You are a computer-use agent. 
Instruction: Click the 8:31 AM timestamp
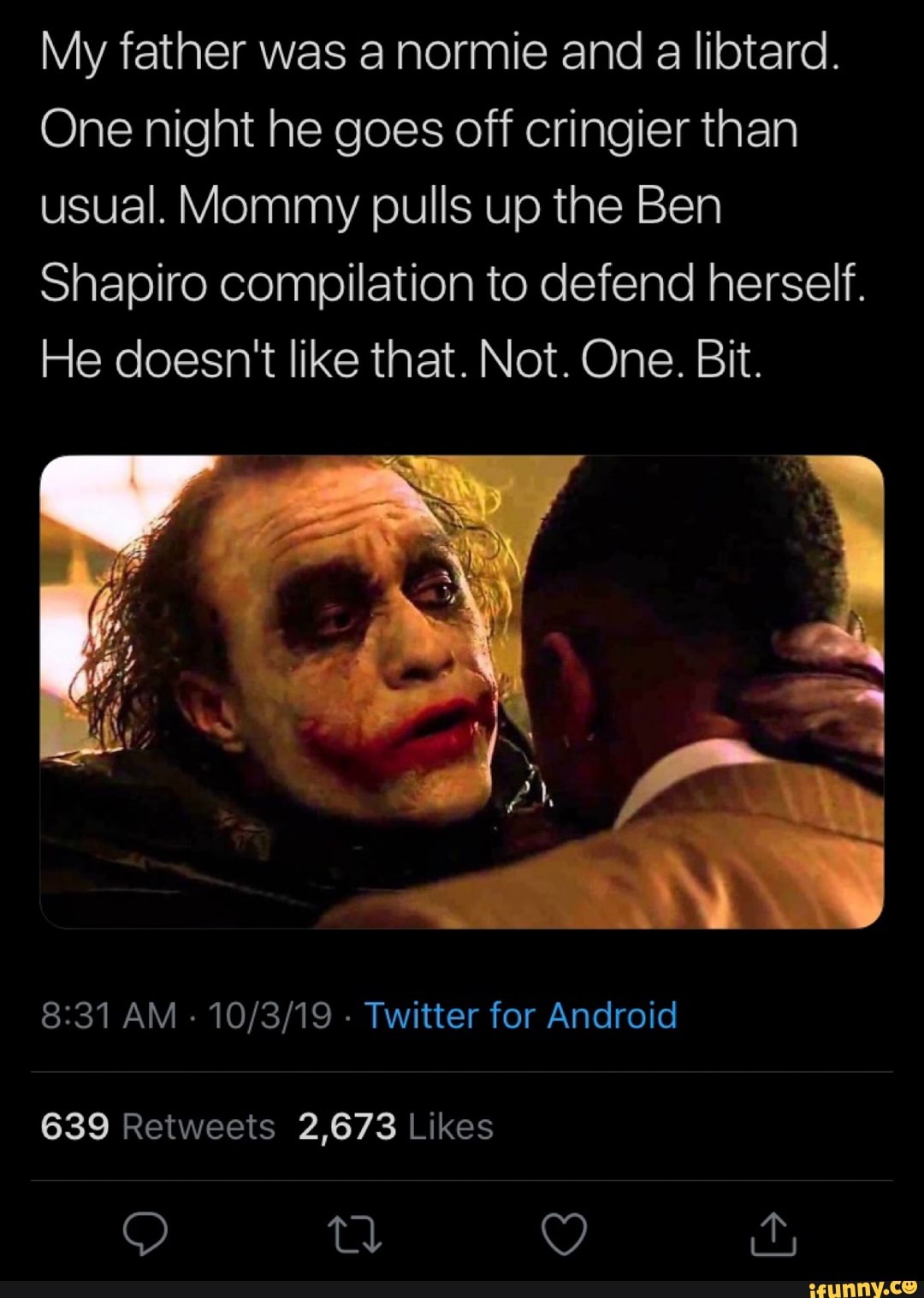pos(108,1016)
